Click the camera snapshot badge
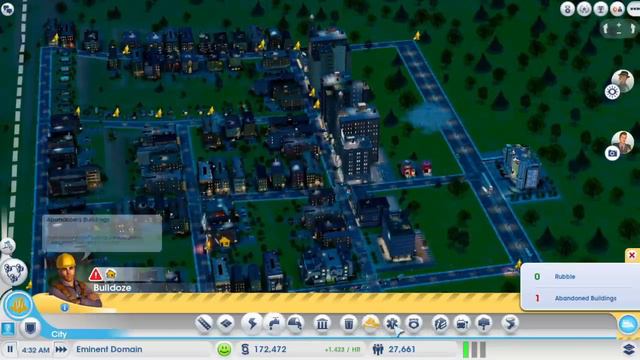Viewport: 640px width, 360px height. (612, 153)
